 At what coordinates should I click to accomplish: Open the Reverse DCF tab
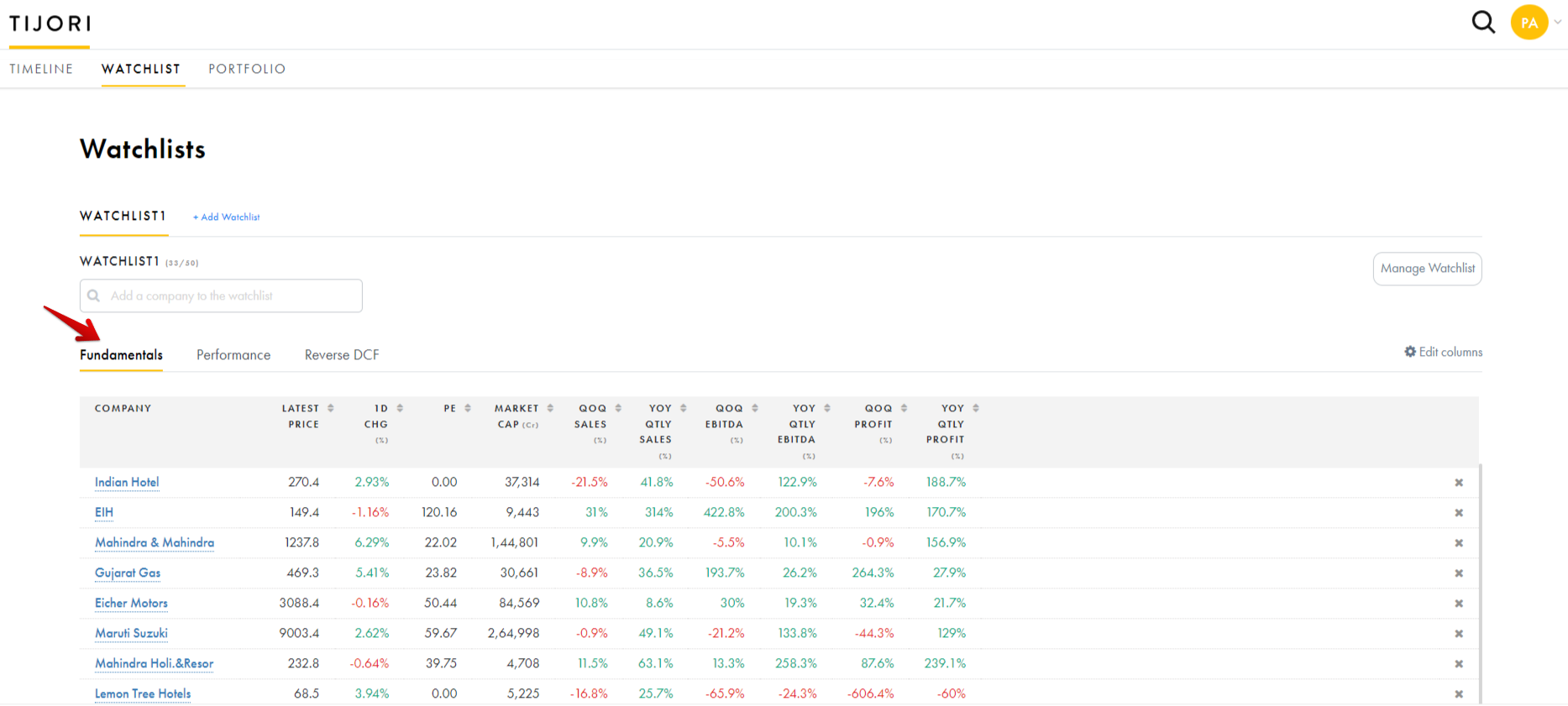click(x=342, y=355)
